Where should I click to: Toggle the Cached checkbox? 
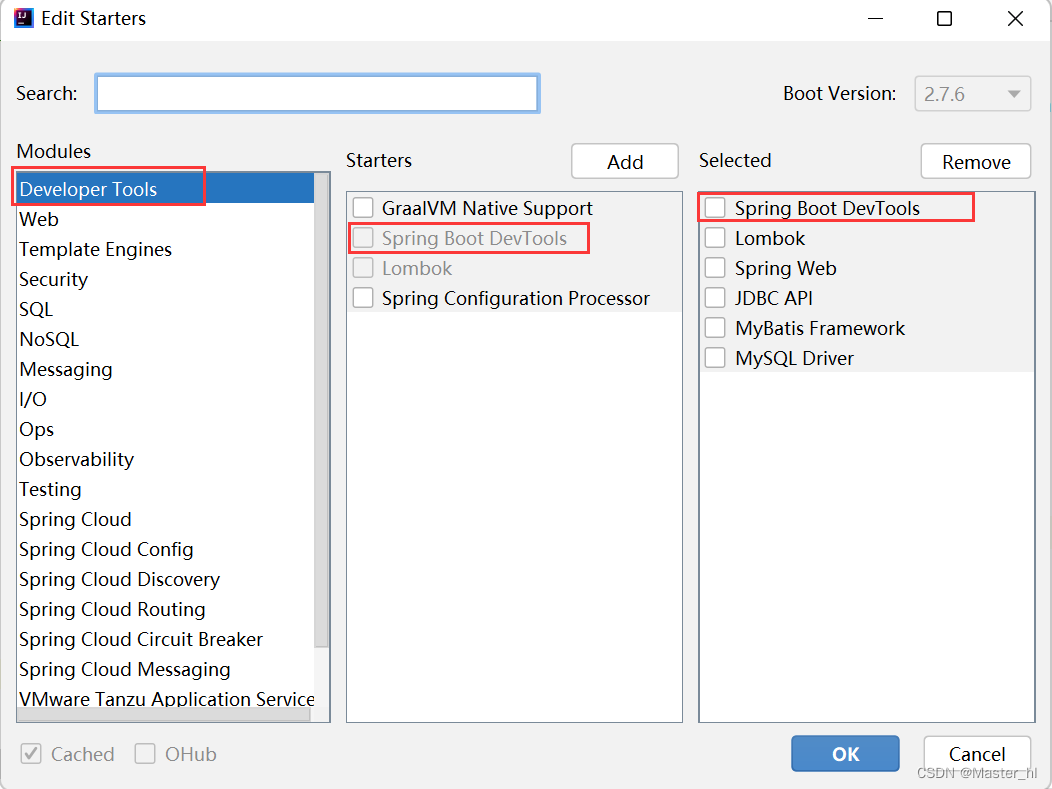(31, 754)
